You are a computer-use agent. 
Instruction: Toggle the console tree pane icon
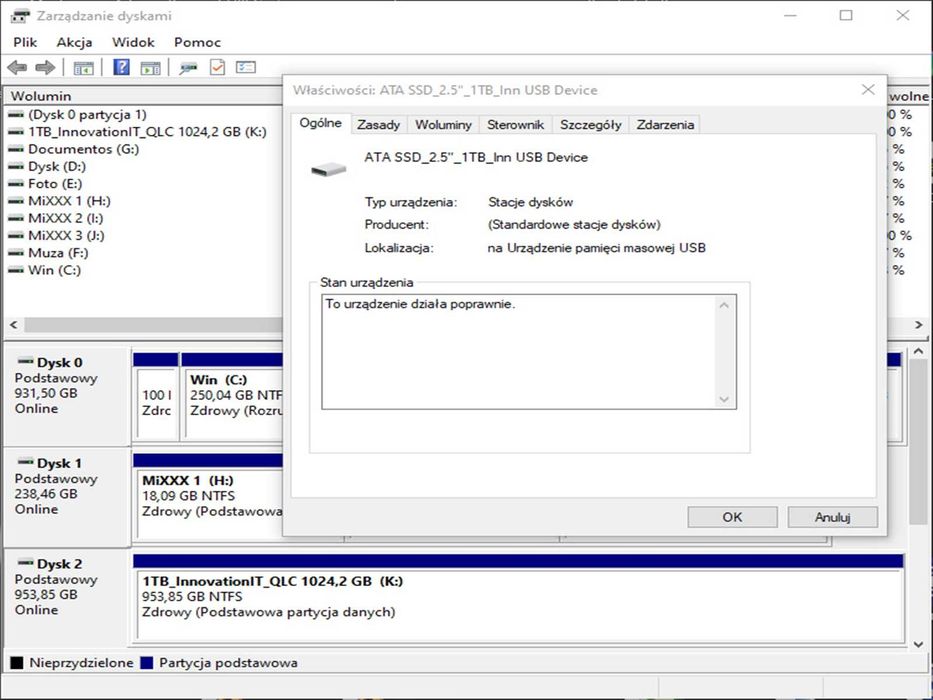point(83,67)
